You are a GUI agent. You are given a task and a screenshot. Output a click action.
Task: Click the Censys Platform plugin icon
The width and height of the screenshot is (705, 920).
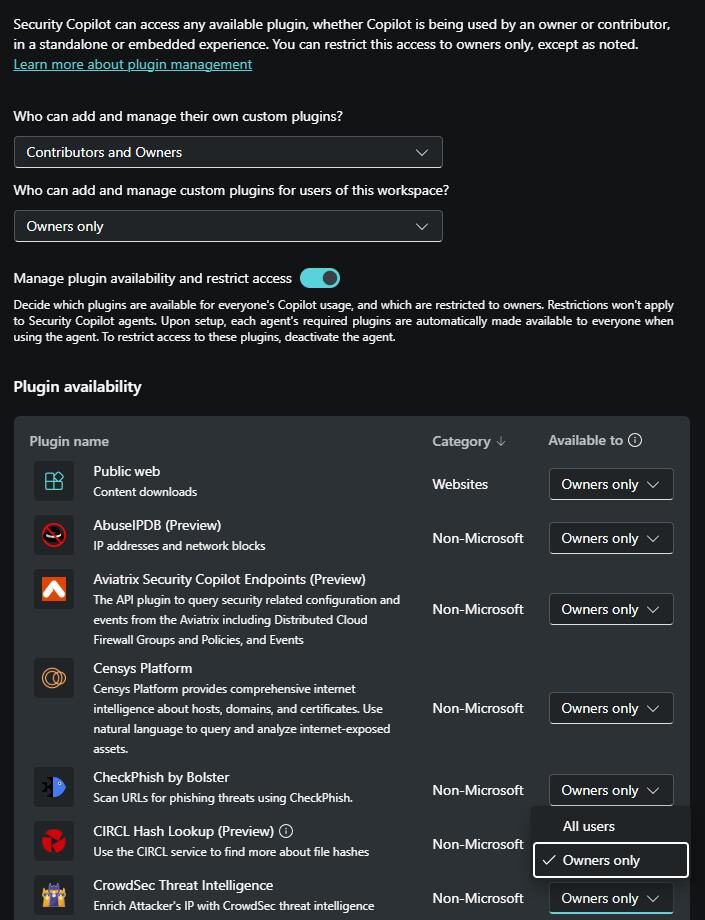click(54, 678)
